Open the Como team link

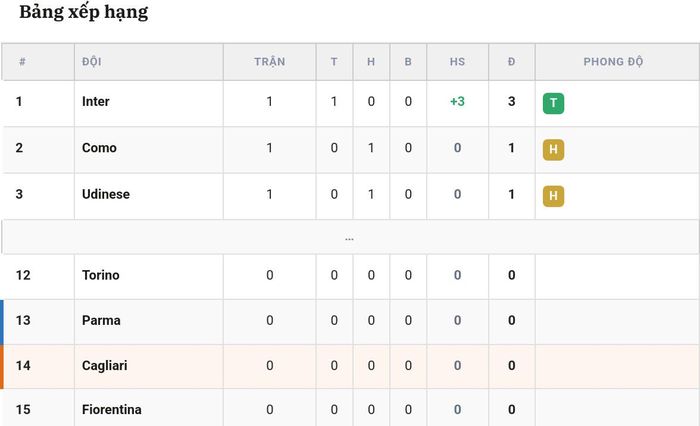tap(99, 148)
